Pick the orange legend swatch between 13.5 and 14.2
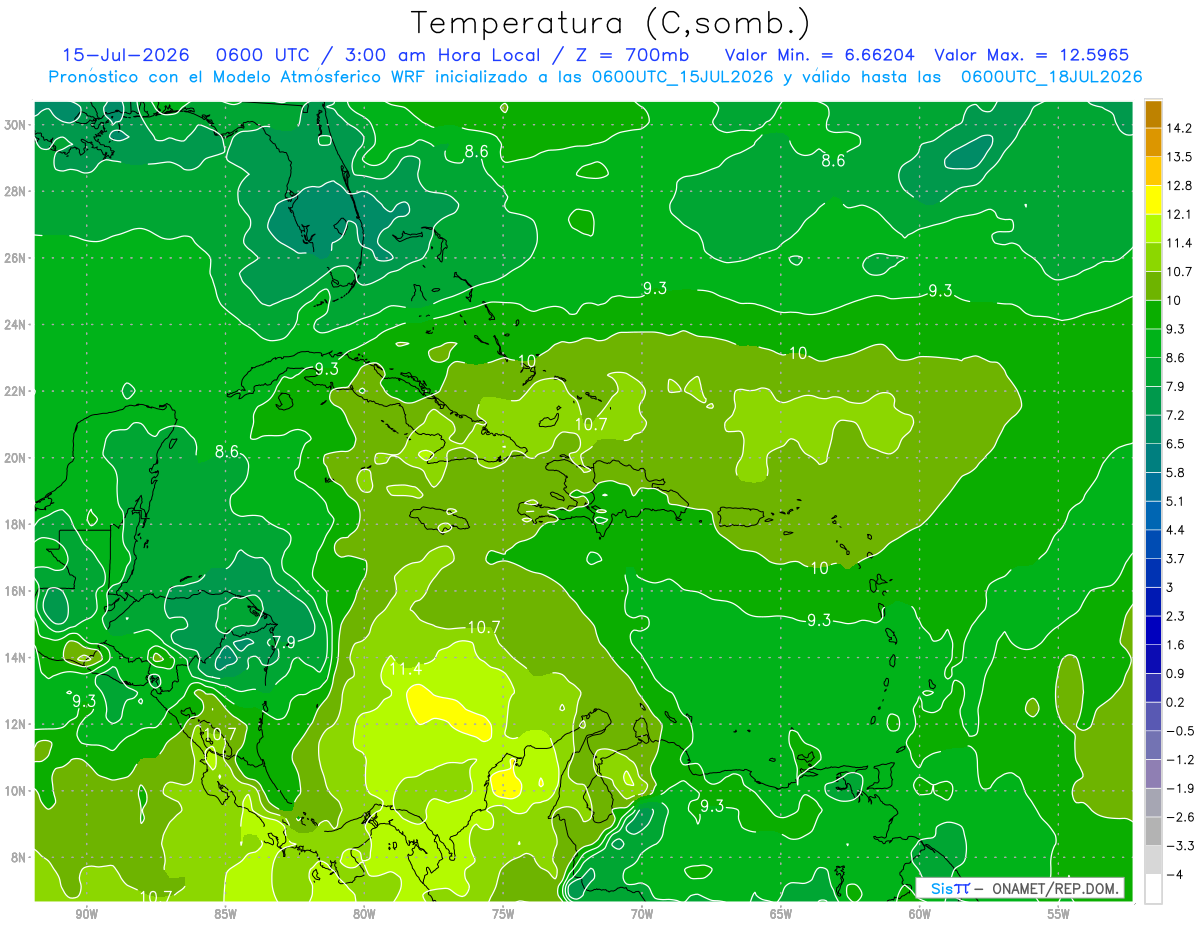The image size is (1200, 927). (1153, 142)
